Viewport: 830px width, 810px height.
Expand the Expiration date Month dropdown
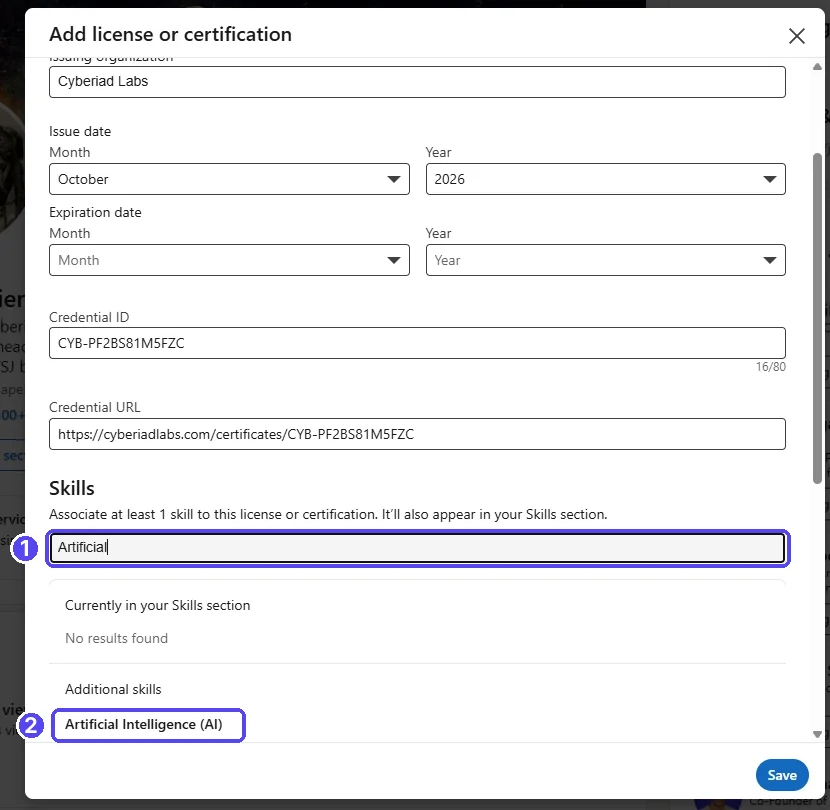(229, 260)
